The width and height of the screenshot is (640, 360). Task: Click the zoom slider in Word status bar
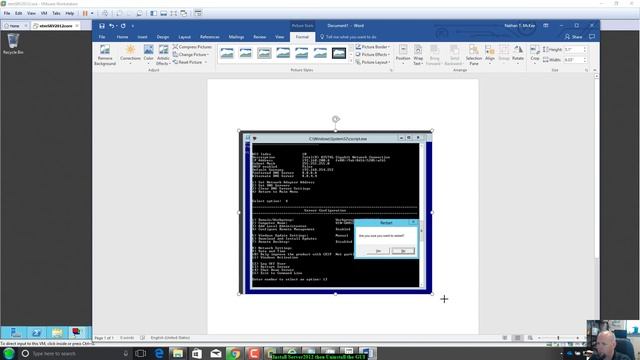(558, 338)
